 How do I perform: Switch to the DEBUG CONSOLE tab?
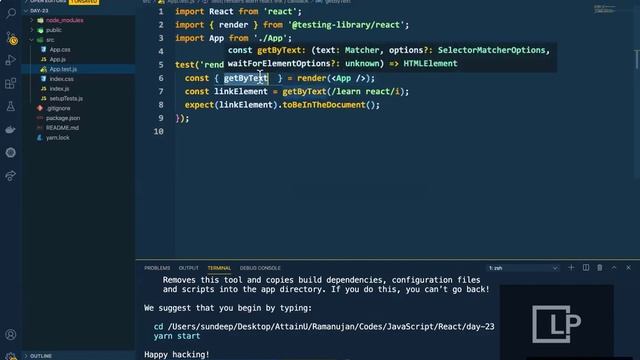click(x=260, y=268)
